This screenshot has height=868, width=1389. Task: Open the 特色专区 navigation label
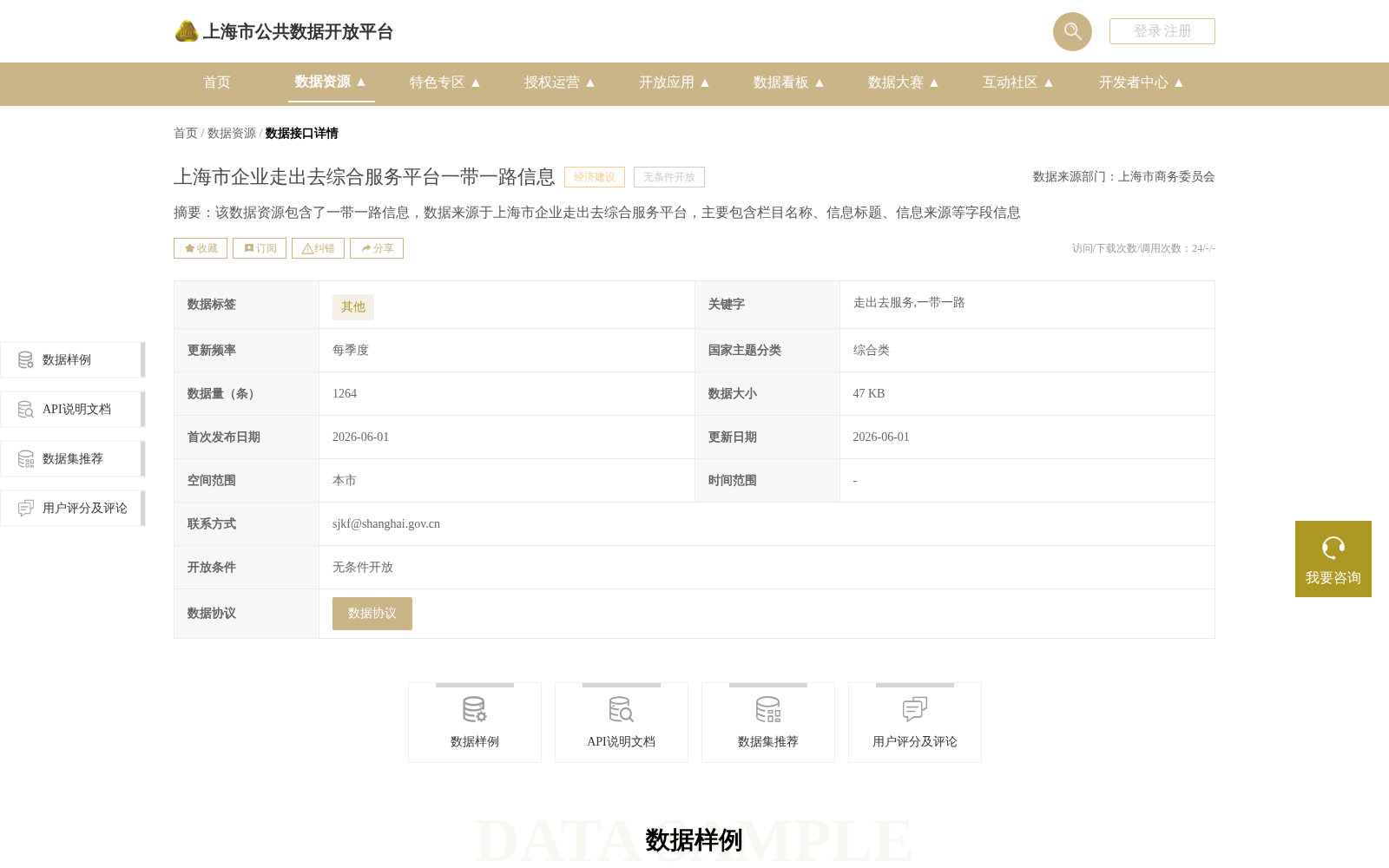[x=438, y=82]
